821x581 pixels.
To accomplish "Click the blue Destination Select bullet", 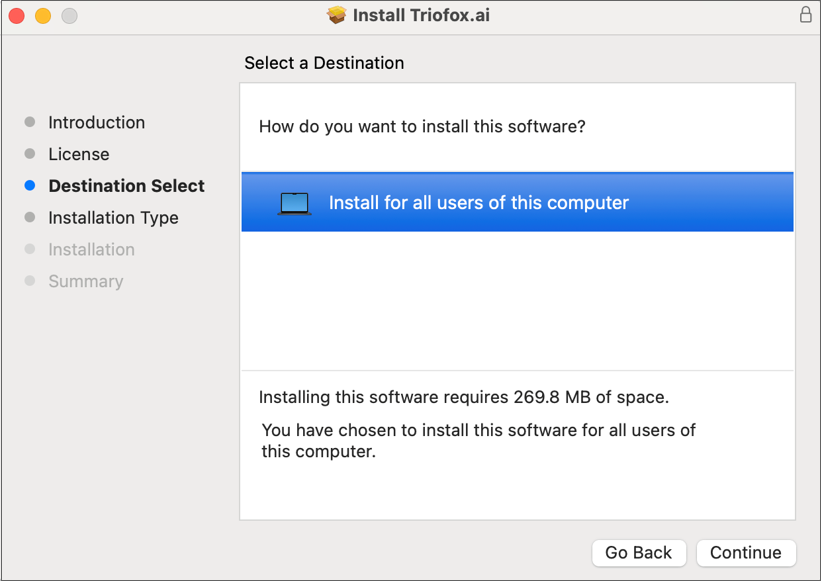I will pyautogui.click(x=30, y=185).
